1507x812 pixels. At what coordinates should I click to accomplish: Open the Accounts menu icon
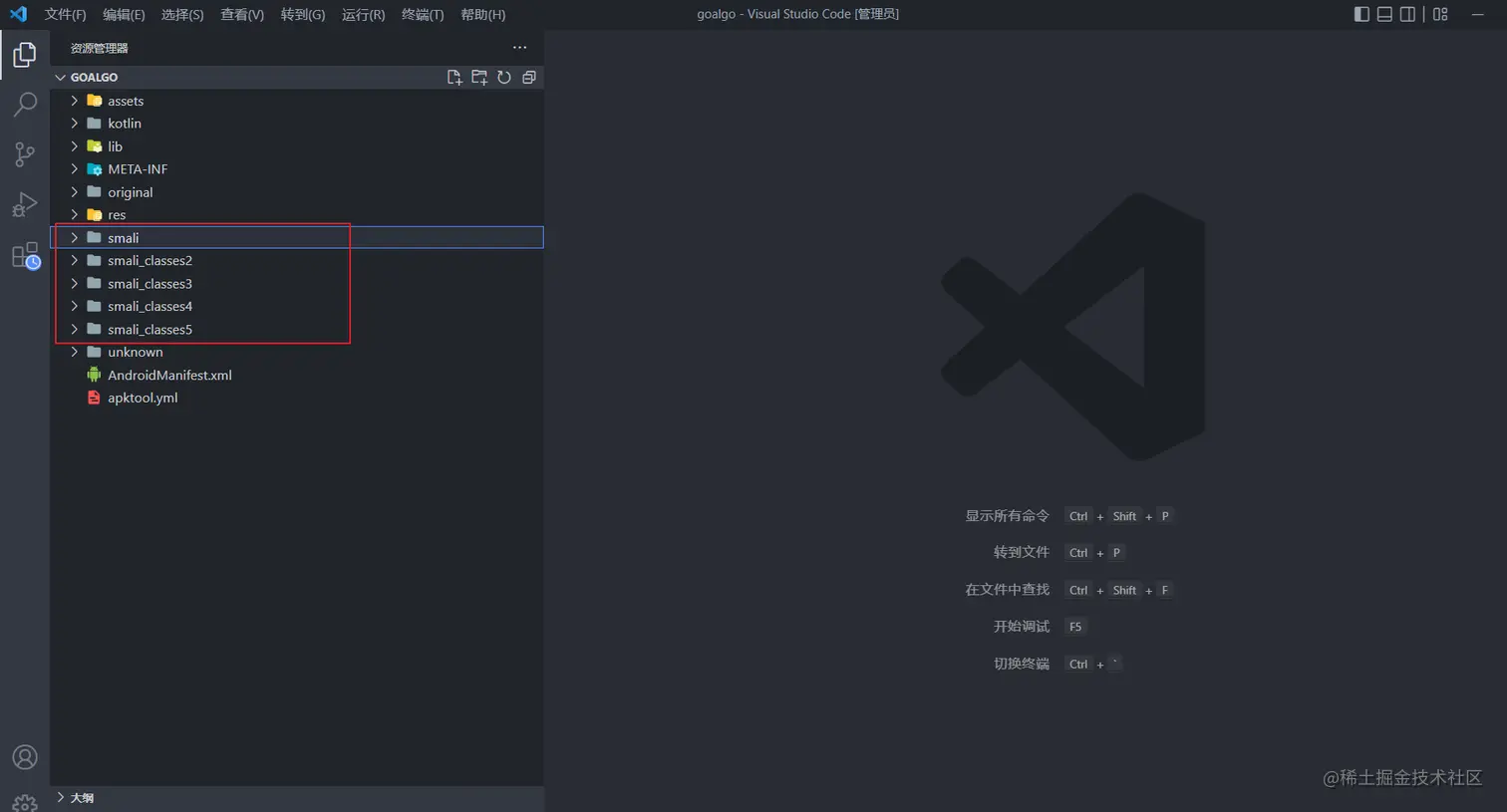point(25,757)
